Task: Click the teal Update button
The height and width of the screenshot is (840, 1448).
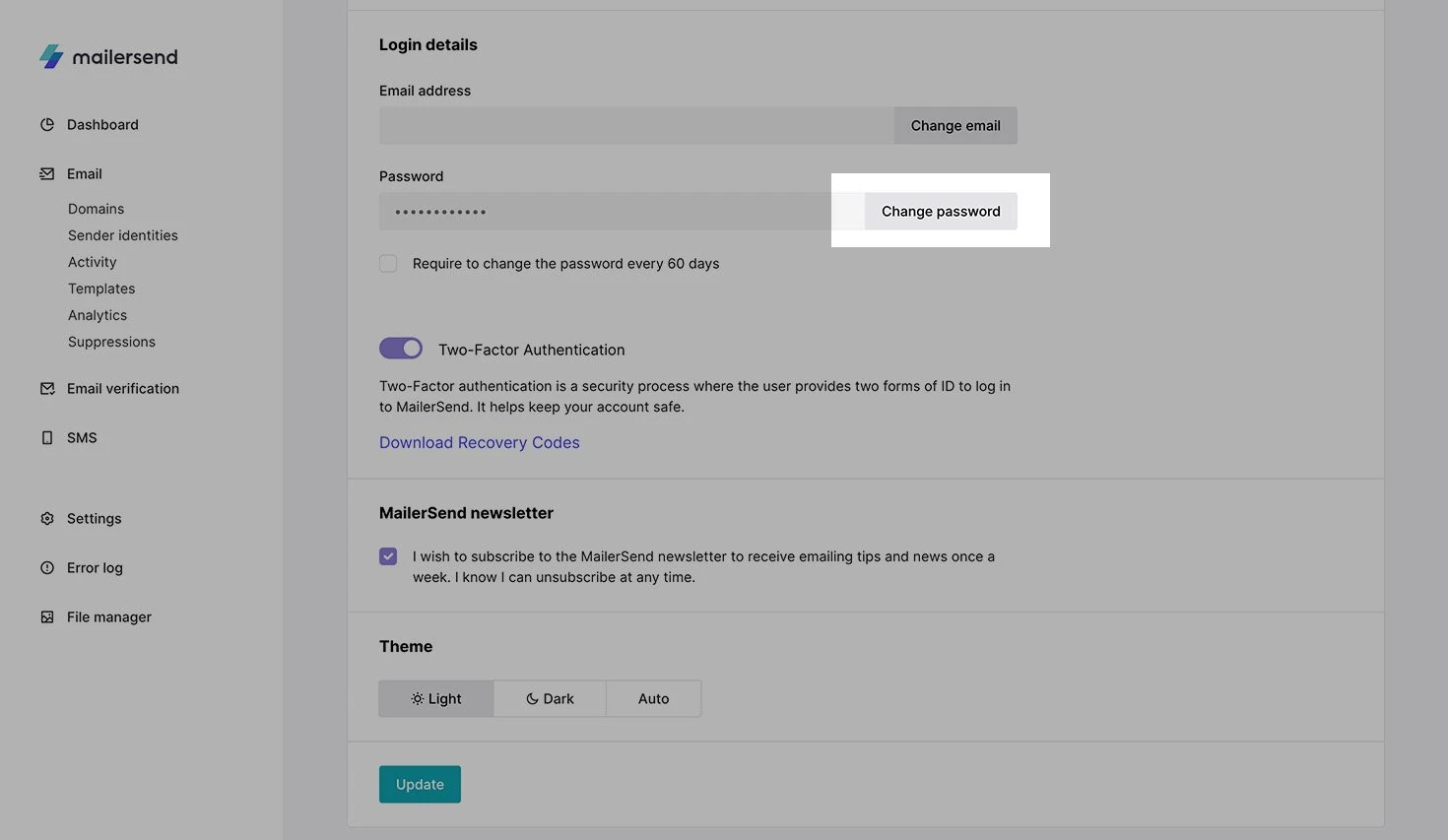Action: click(x=420, y=785)
